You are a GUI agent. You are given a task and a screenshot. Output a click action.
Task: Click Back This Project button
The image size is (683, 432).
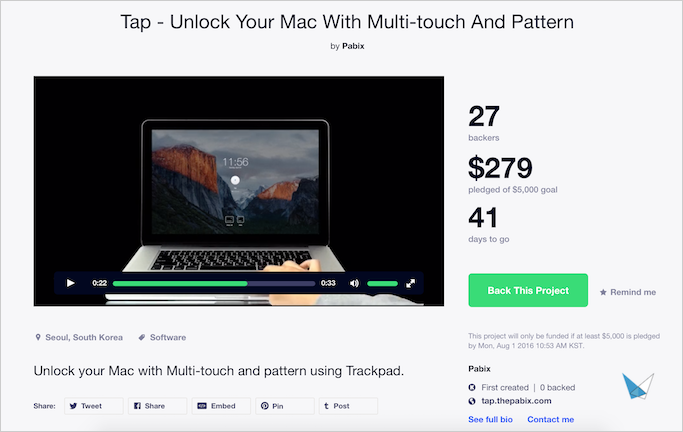(528, 290)
